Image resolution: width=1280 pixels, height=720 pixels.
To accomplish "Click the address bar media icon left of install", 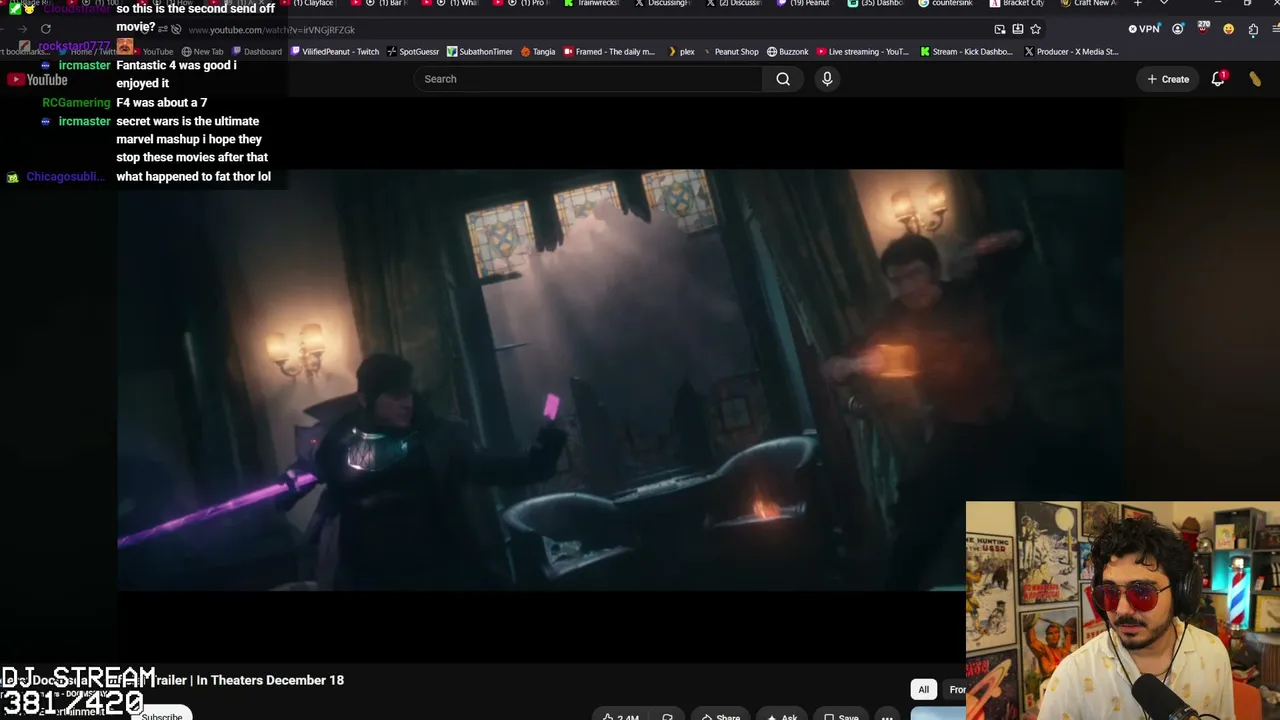I will (x=1000, y=29).
